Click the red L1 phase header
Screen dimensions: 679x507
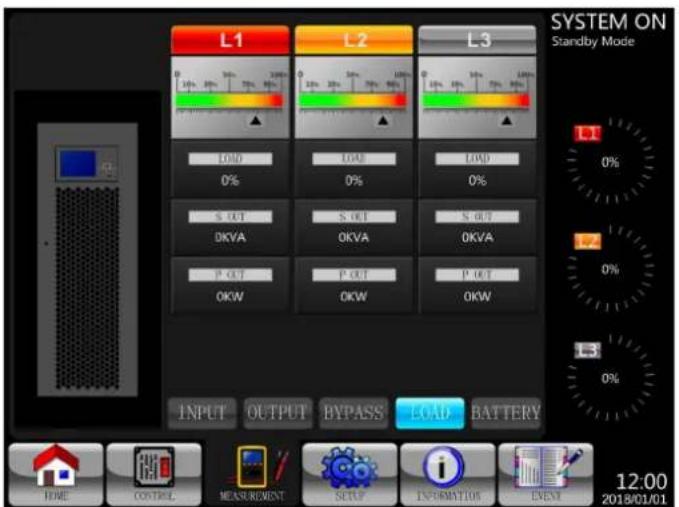click(230, 40)
